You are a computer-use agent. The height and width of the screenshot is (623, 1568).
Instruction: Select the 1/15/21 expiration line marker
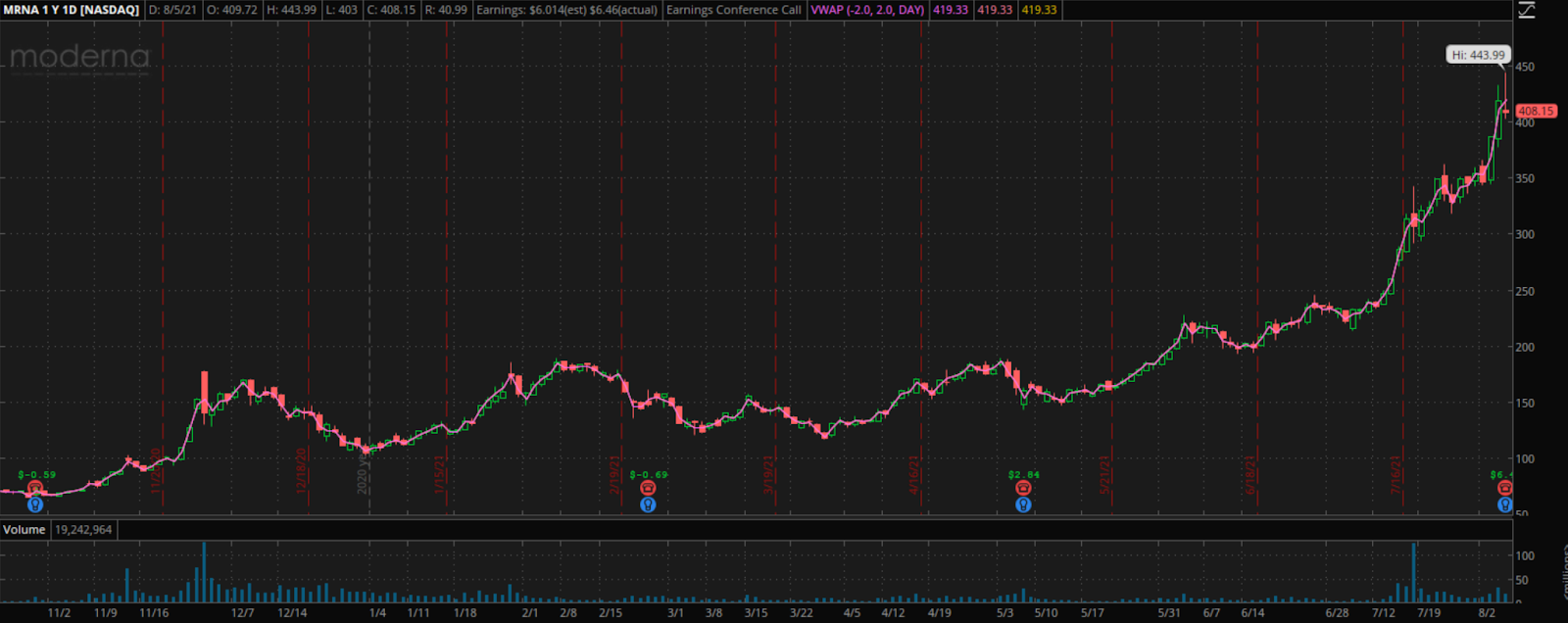coord(441,474)
